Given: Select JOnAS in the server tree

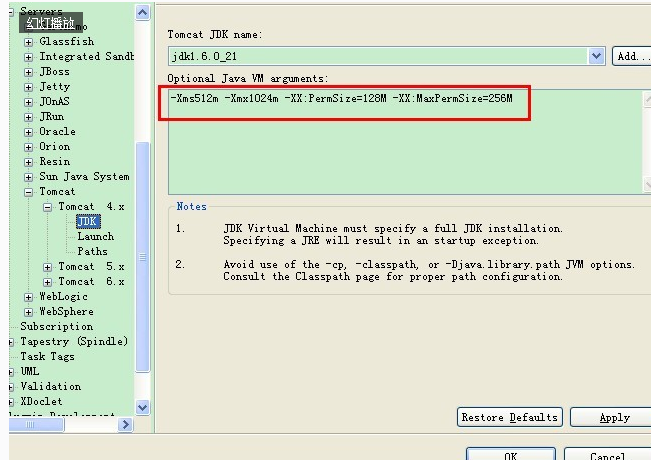Looking at the screenshot, I should point(54,101).
